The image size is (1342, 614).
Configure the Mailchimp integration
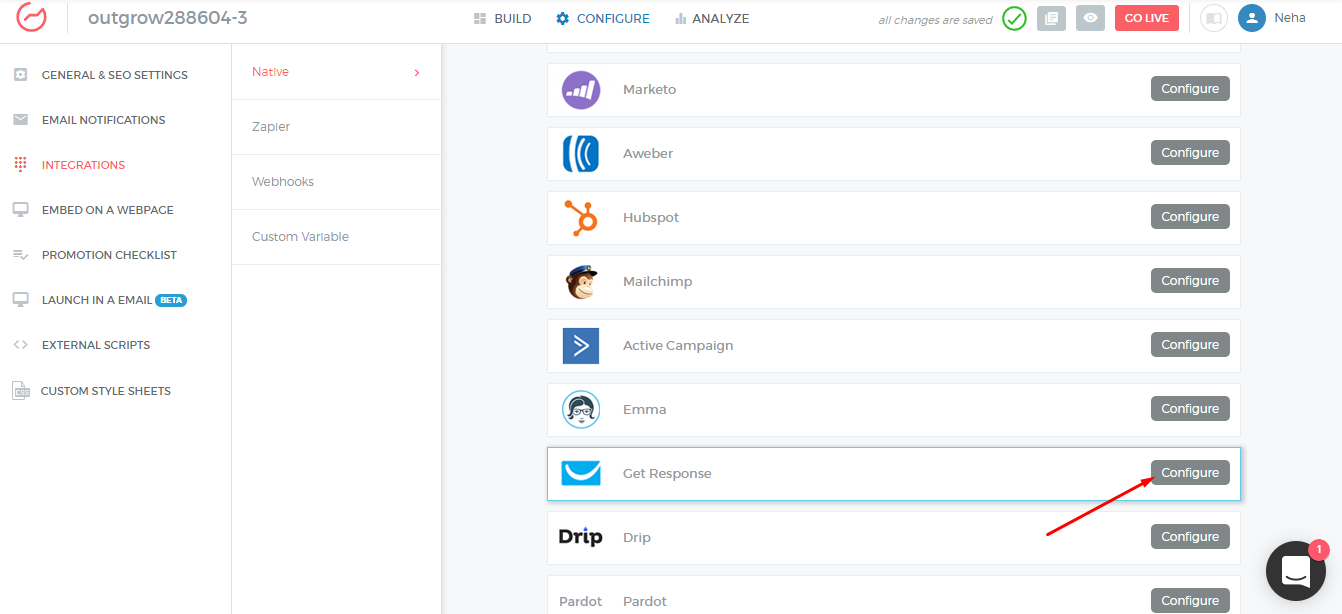pyautogui.click(x=1190, y=281)
